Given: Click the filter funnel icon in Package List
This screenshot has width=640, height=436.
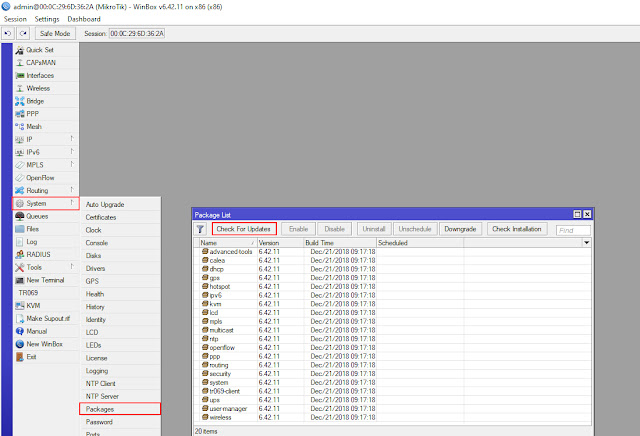Looking at the screenshot, I should [x=200, y=229].
